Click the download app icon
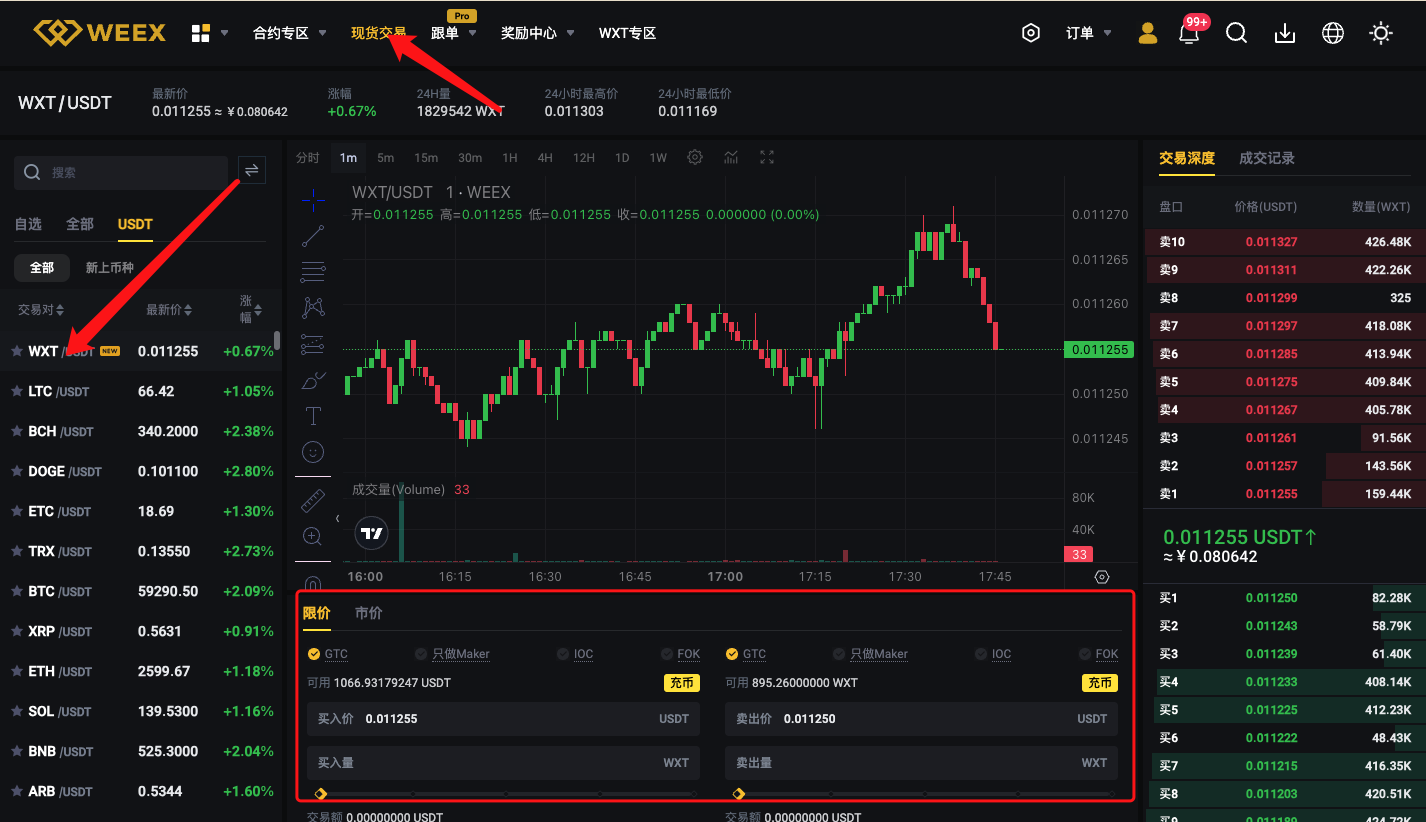This screenshot has width=1426, height=822. point(1285,33)
